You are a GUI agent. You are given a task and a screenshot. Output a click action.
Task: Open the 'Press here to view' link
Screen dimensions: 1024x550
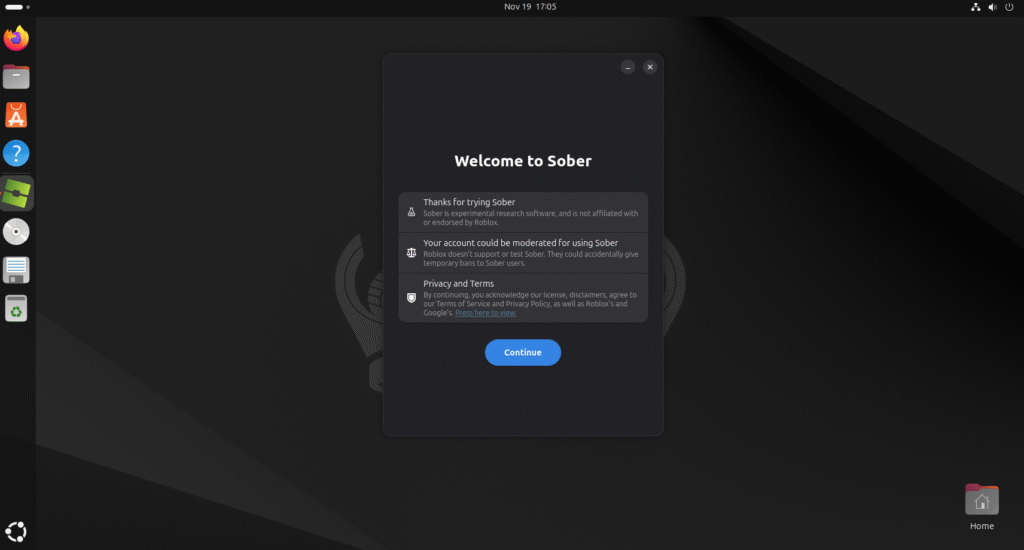485,313
